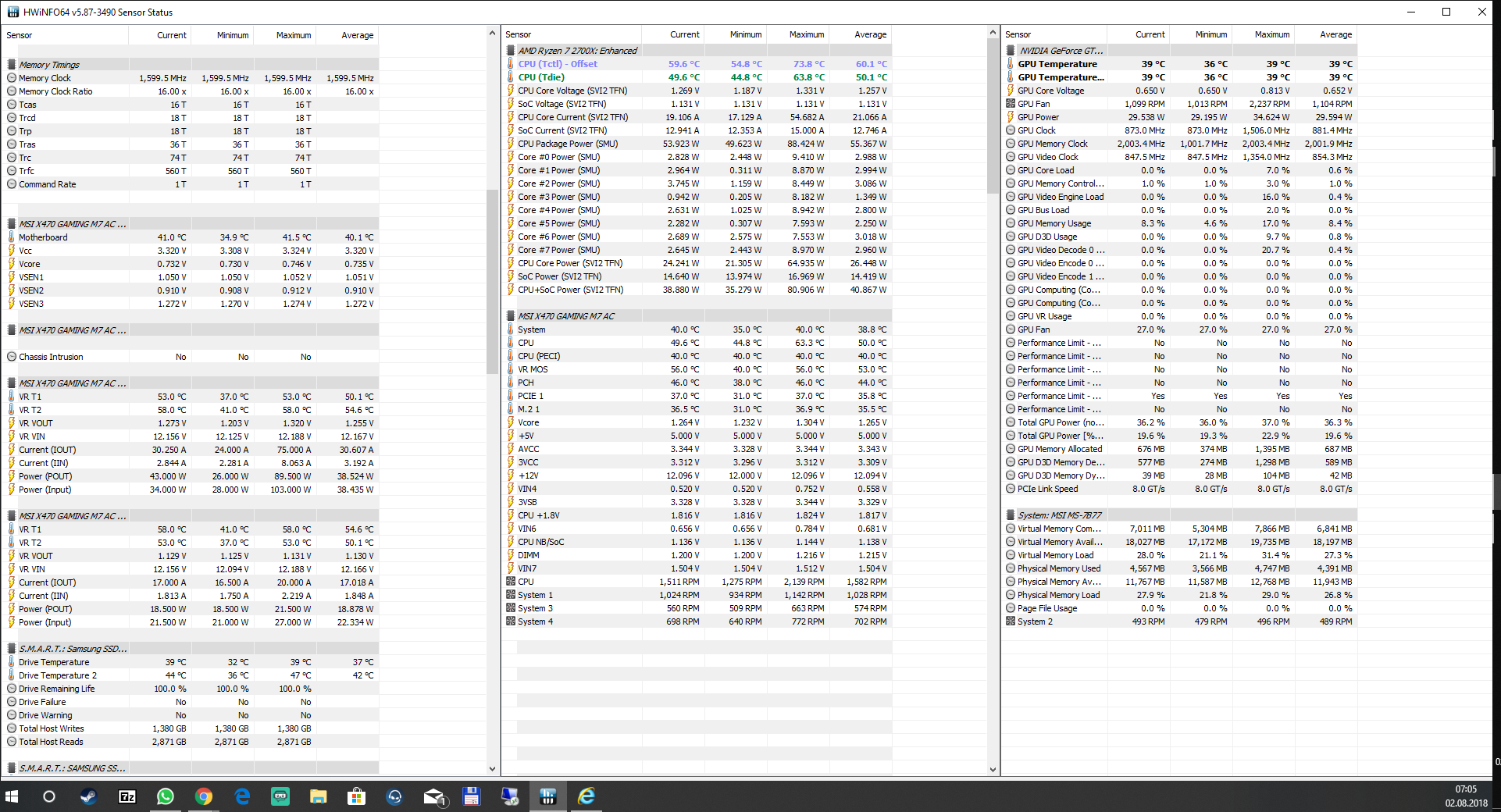This screenshot has height=812, width=1501.
Task: Select the Command Rate row
Action: 191,184
